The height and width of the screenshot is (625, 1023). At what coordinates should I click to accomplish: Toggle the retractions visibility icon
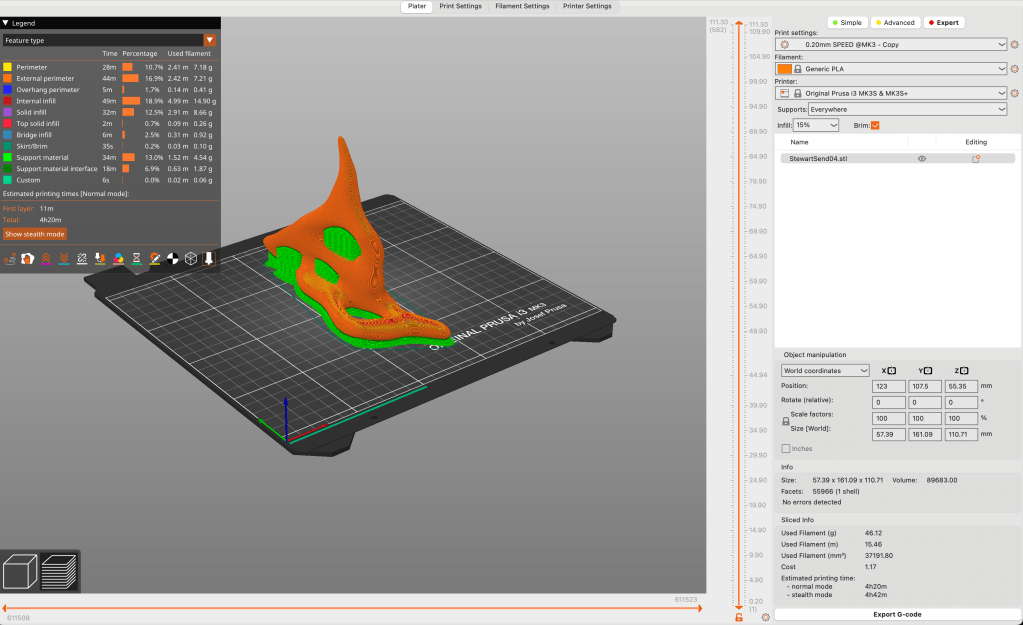coord(46,258)
